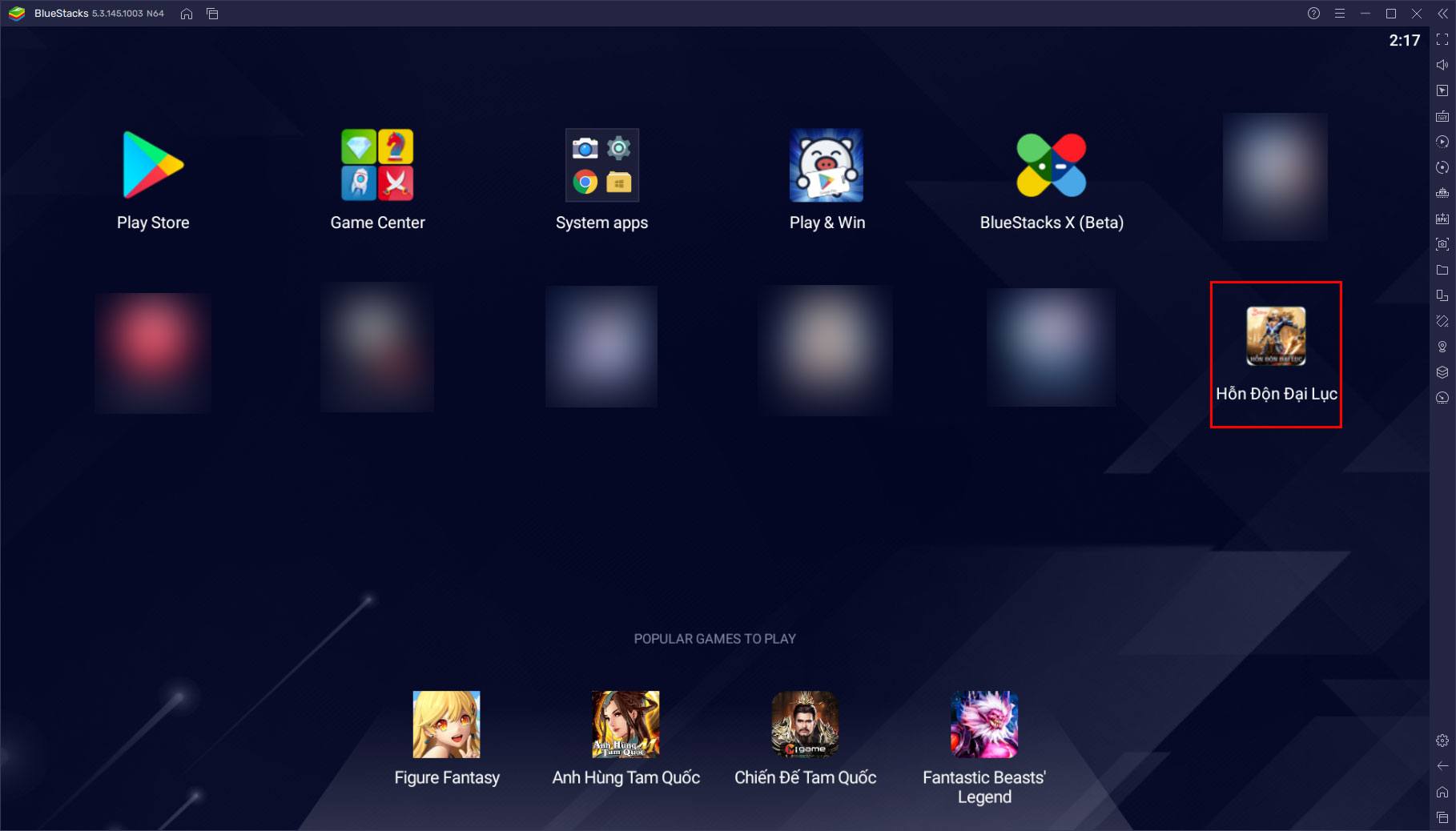Open Settings gear in the sidebar

[1442, 741]
